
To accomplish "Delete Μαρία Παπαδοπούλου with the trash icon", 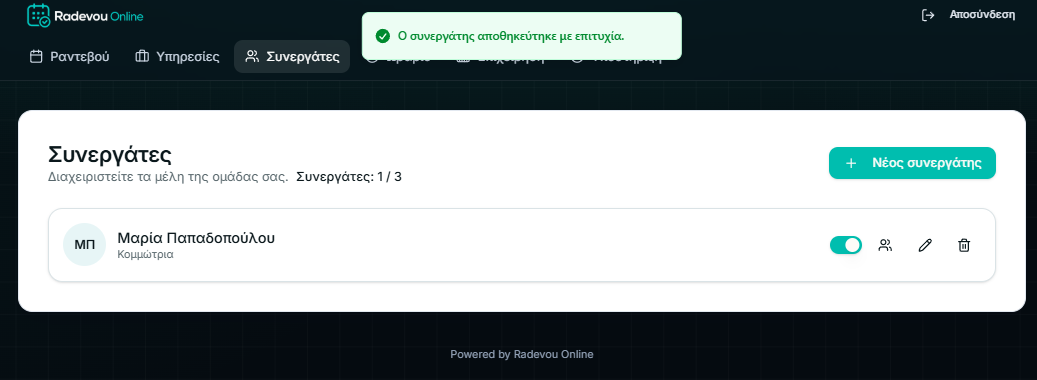I will coord(964,245).
